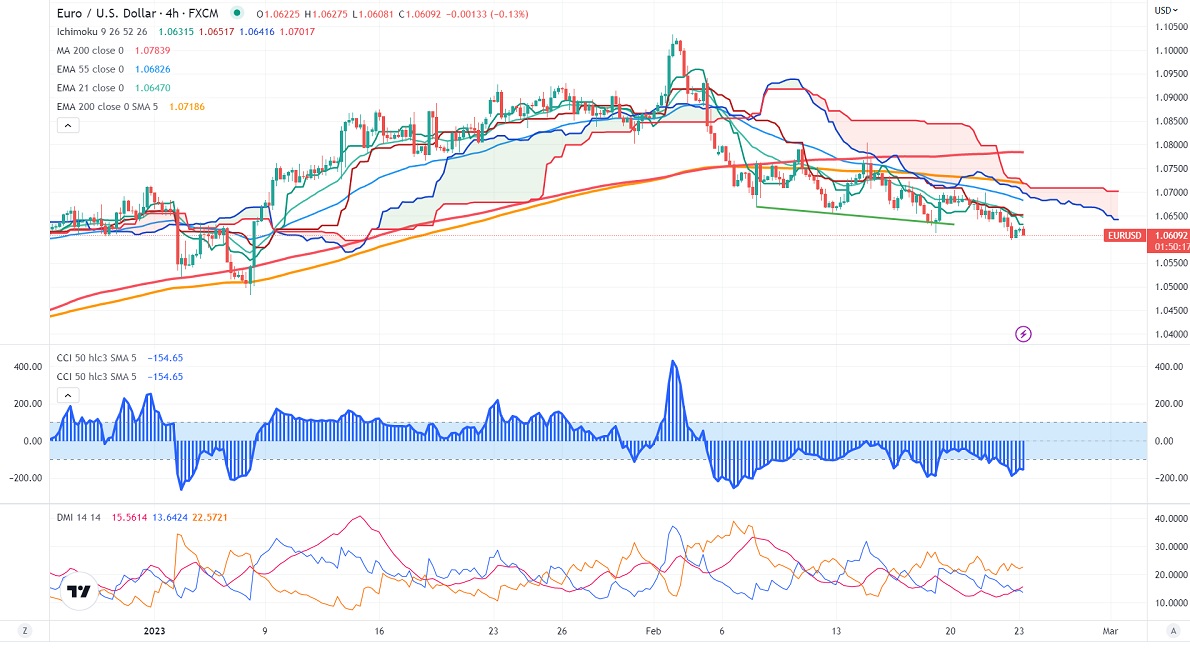Click the Feb date on time axis
The image size is (1190, 648).
(653, 631)
